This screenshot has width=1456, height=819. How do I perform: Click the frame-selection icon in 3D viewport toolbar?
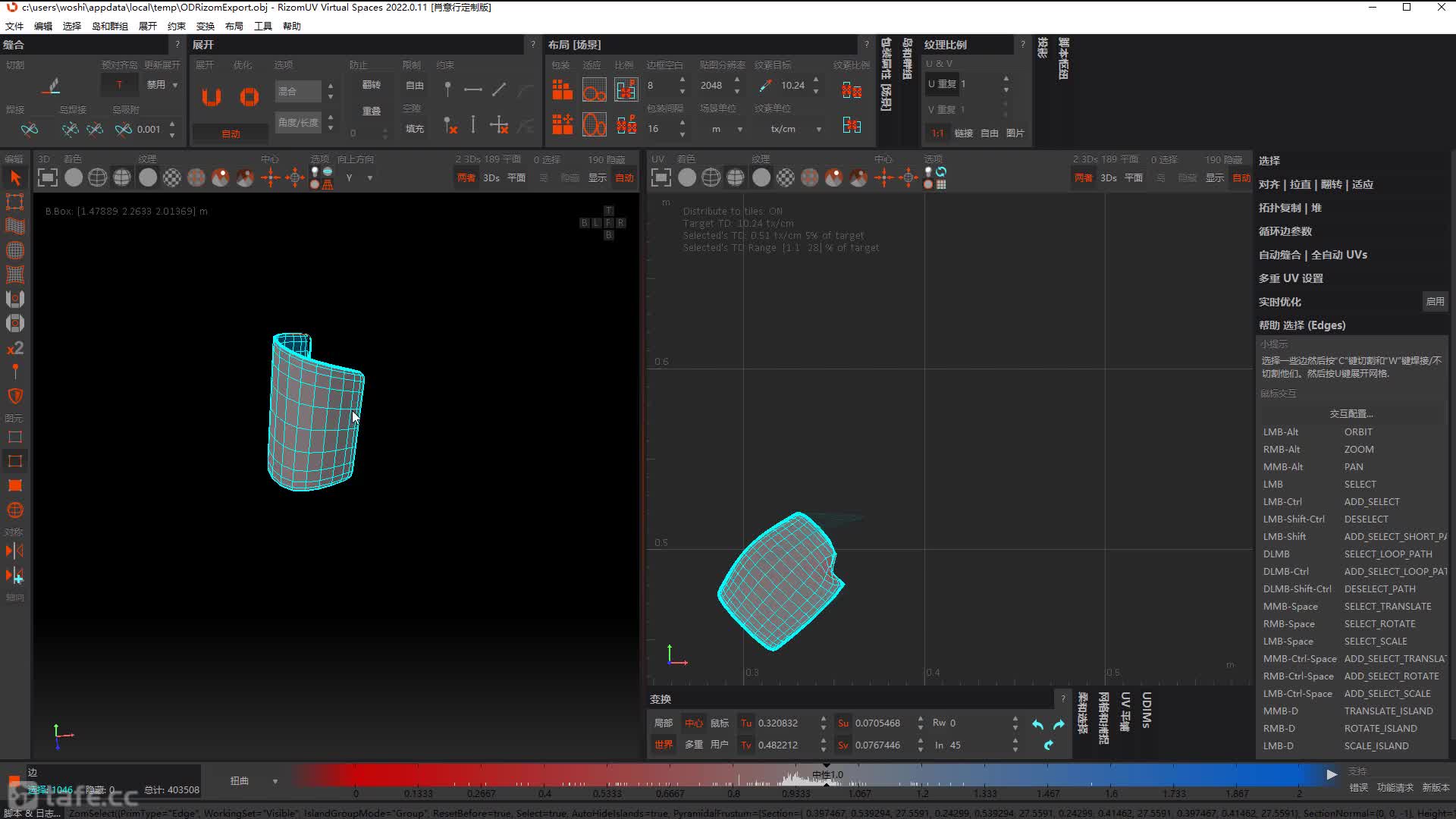pos(48,177)
